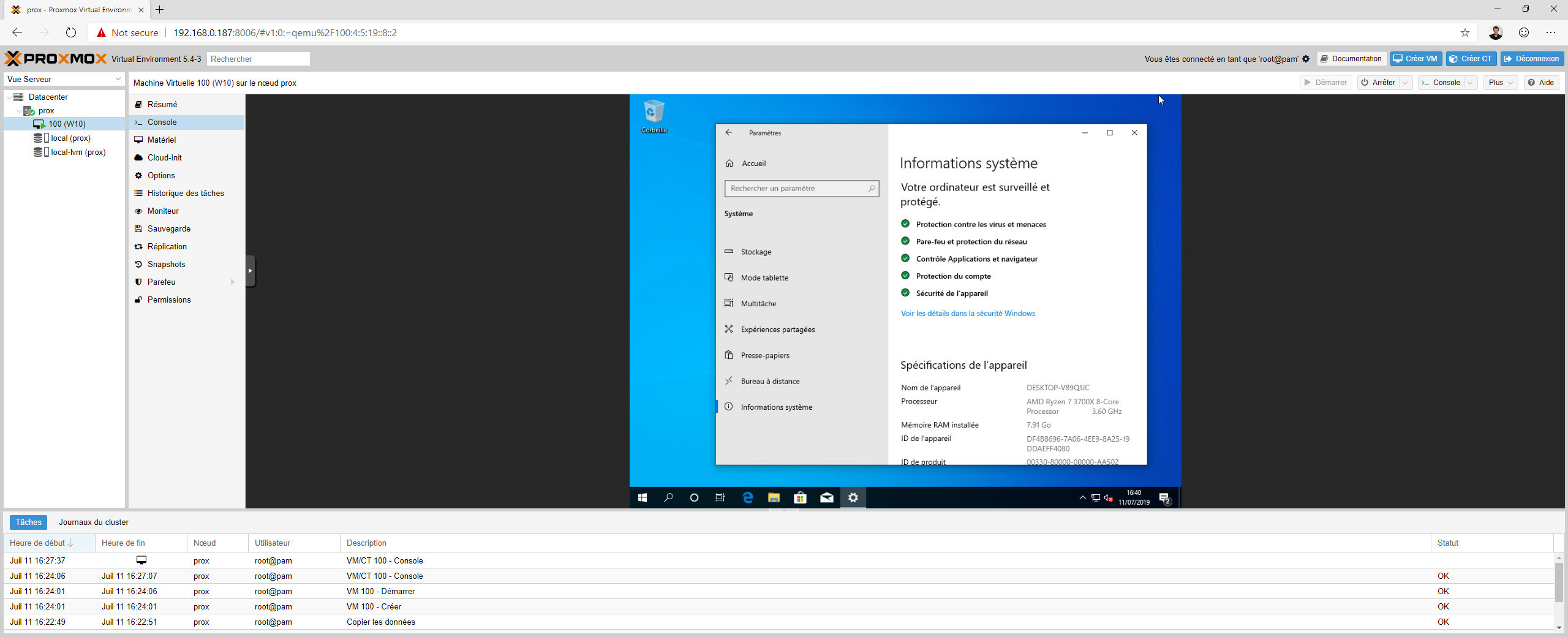Open Historique des tâches

coord(186,193)
